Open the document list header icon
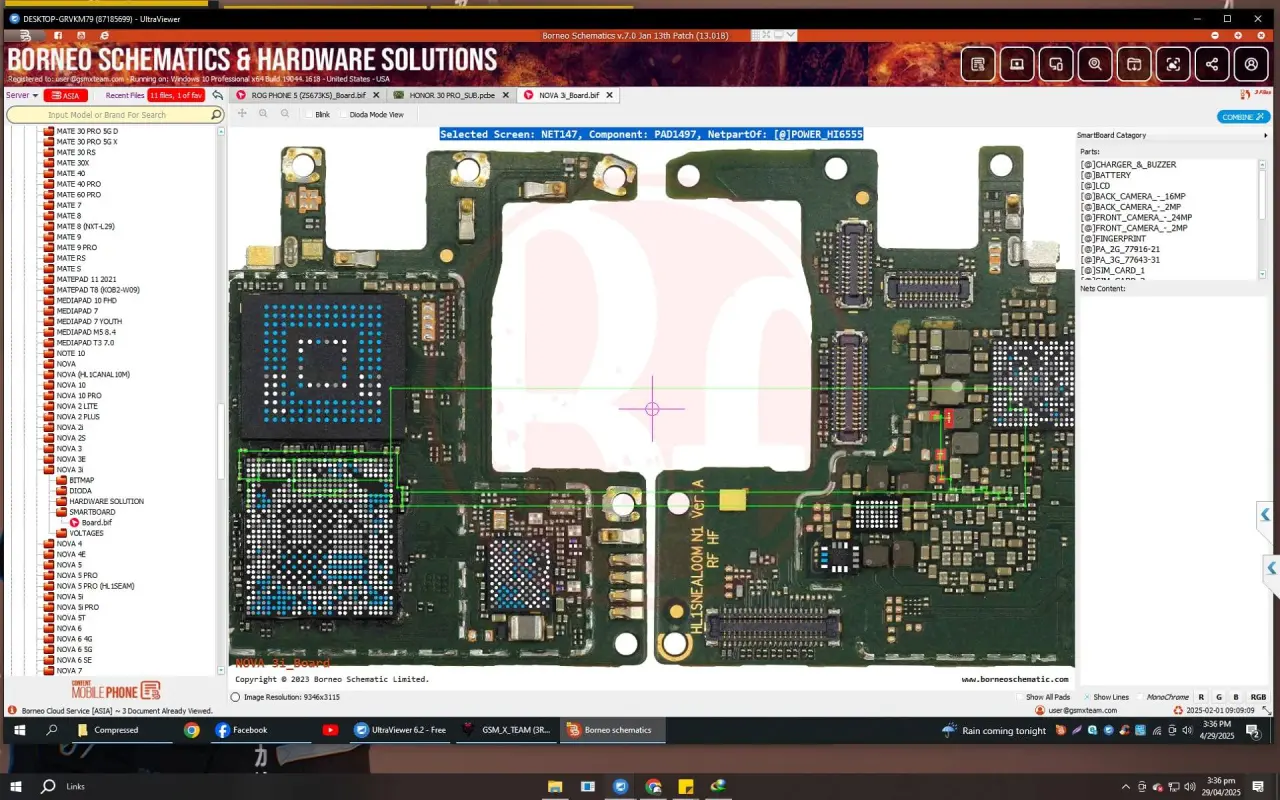This screenshot has width=1280, height=800. click(x=978, y=64)
